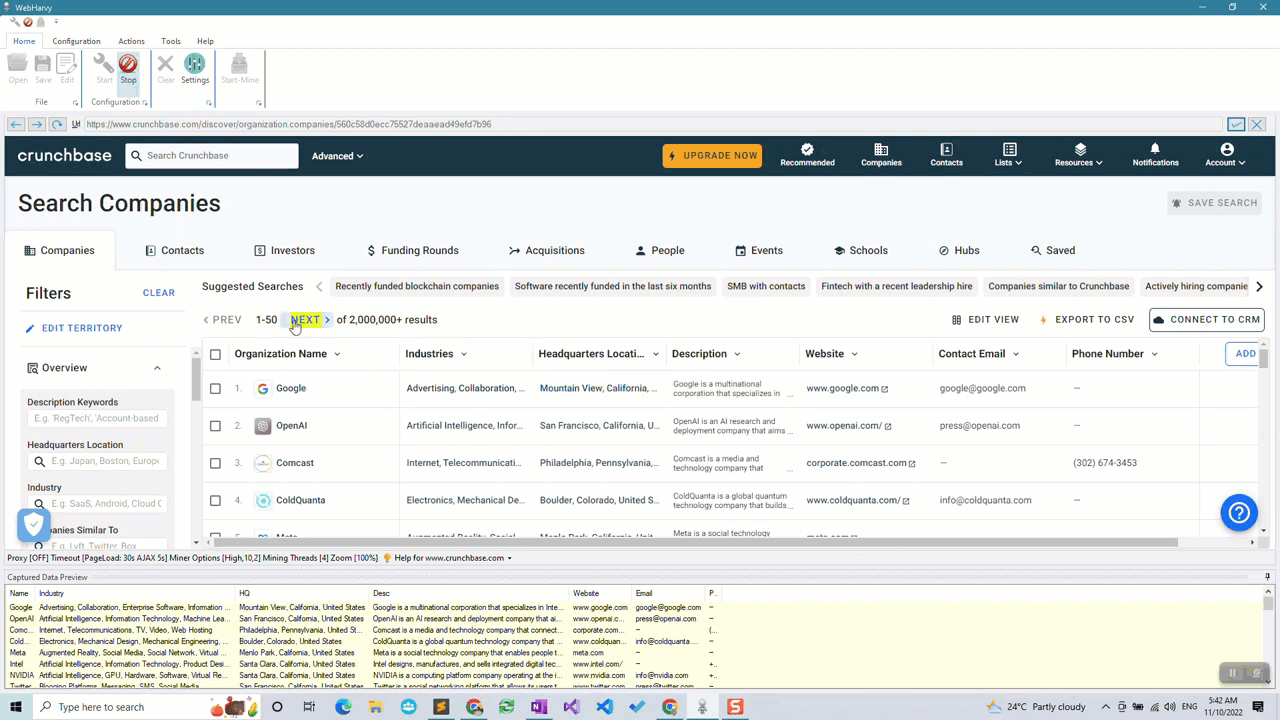Click the browser back arrow icon
The height and width of the screenshot is (720, 1280).
click(16, 124)
